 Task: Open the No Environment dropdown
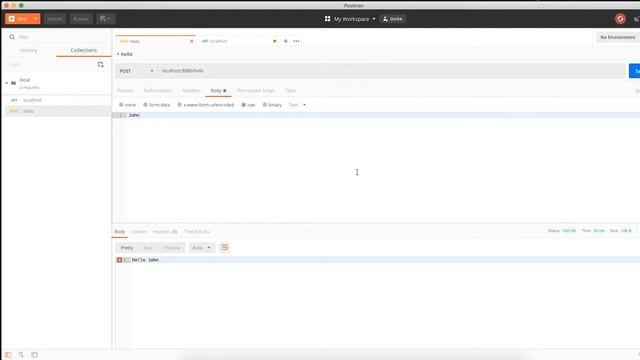pos(618,37)
